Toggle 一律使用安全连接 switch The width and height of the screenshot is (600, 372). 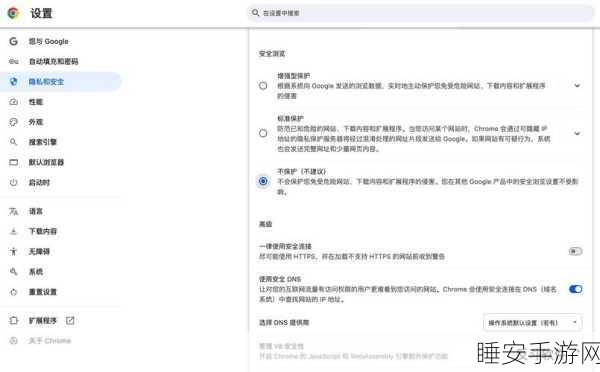click(575, 251)
